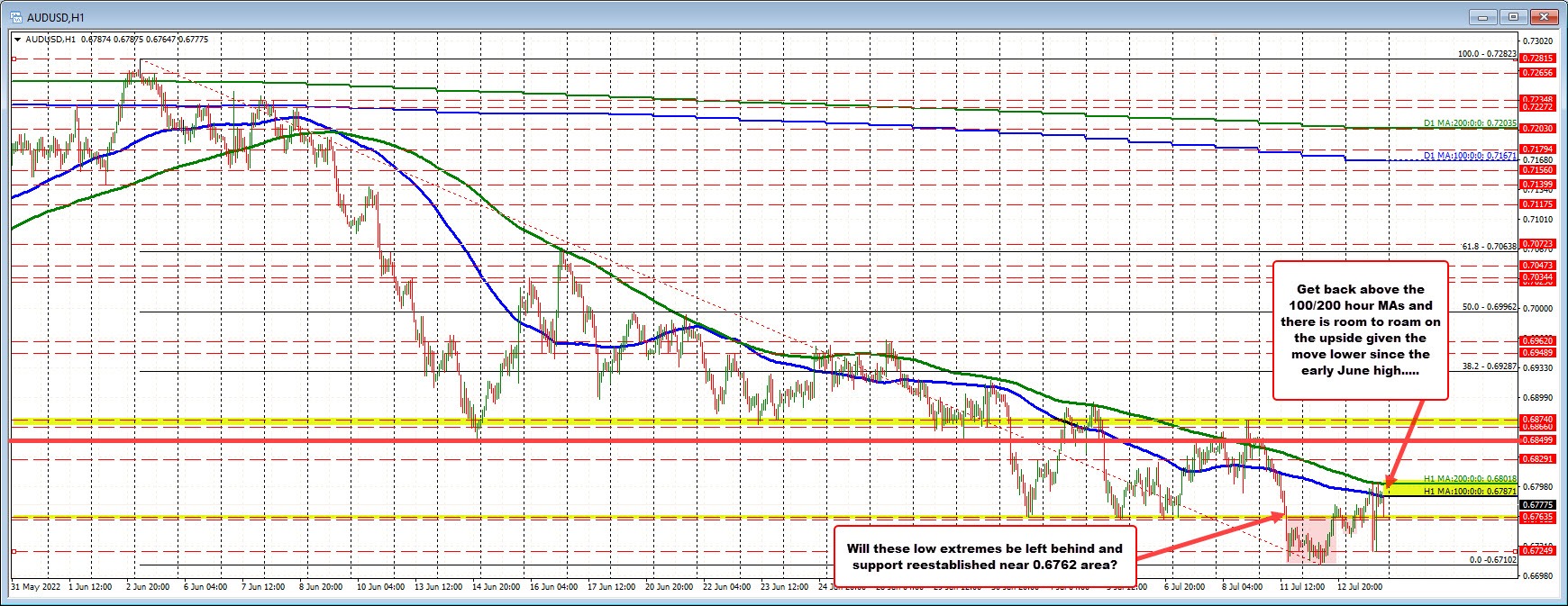
Task: Click the D1 MA:200 label 0.72035
Action: 1471,122
